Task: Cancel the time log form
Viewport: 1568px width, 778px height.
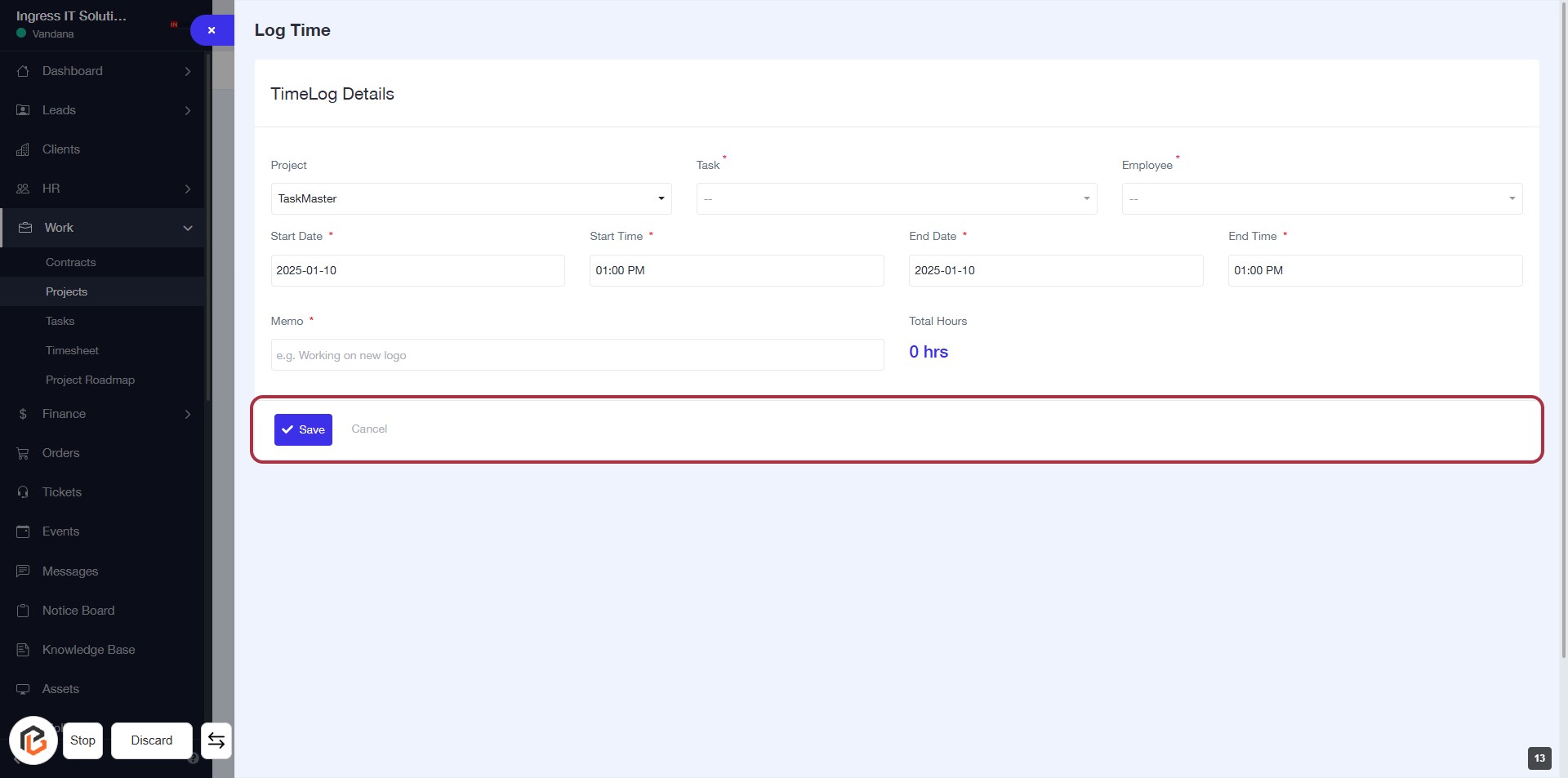Action: pyautogui.click(x=369, y=429)
